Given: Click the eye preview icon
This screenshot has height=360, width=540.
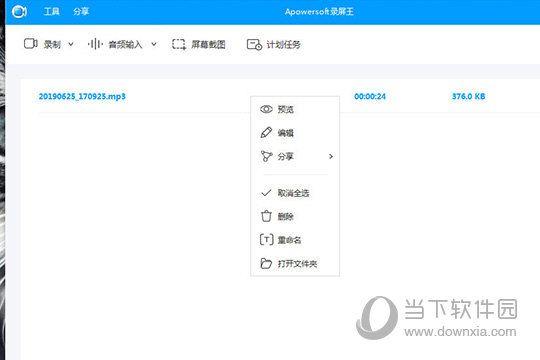Looking at the screenshot, I should pyautogui.click(x=266, y=109).
